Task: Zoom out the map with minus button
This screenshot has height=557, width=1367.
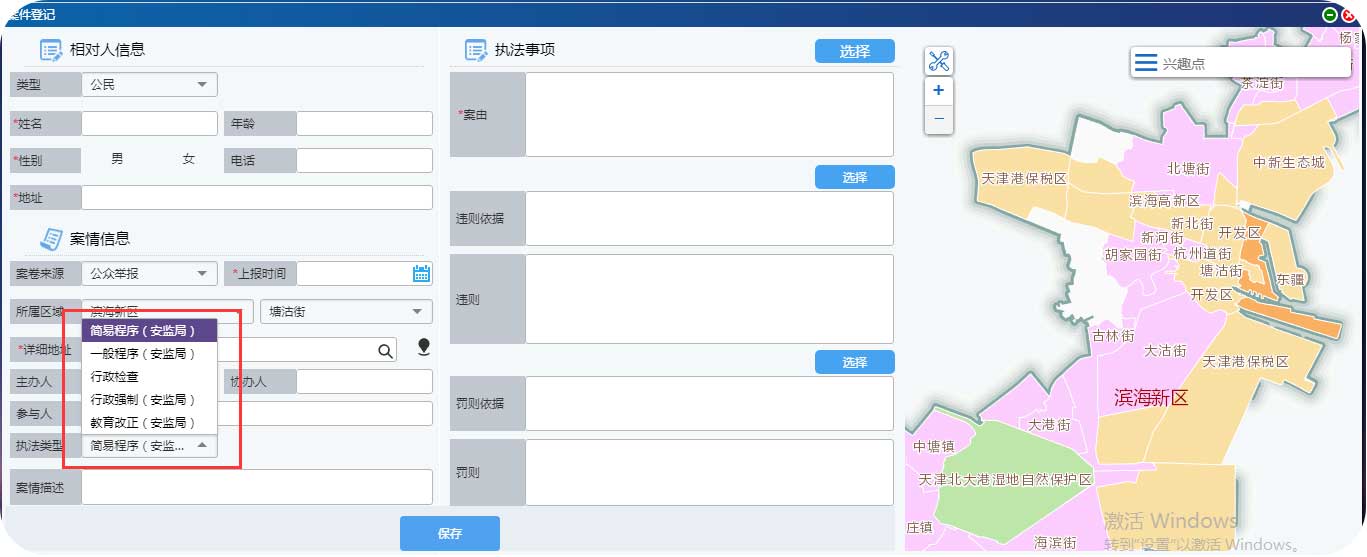Action: pyautogui.click(x=938, y=118)
